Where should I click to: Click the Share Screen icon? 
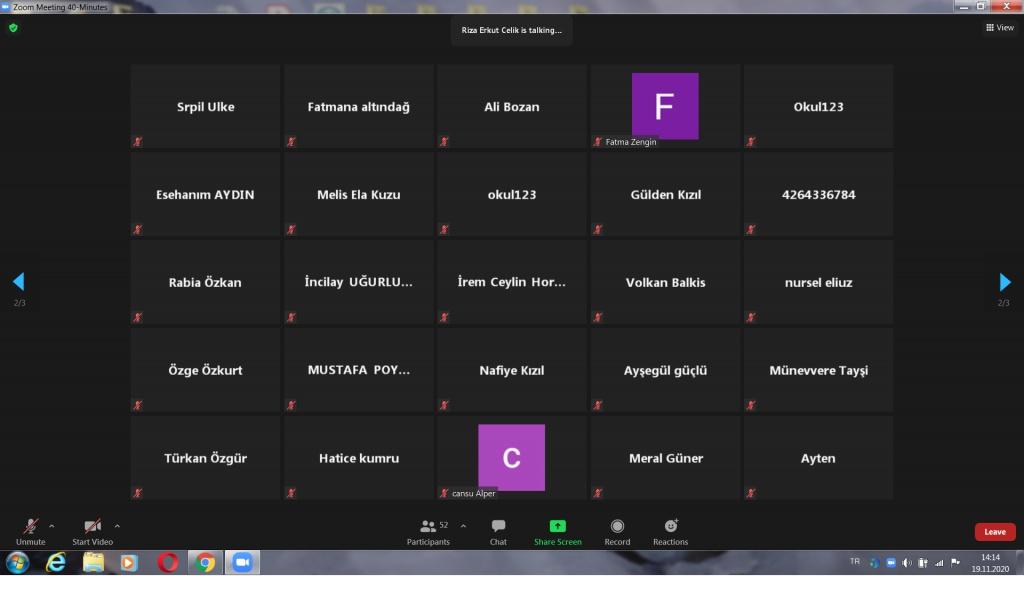pyautogui.click(x=557, y=527)
